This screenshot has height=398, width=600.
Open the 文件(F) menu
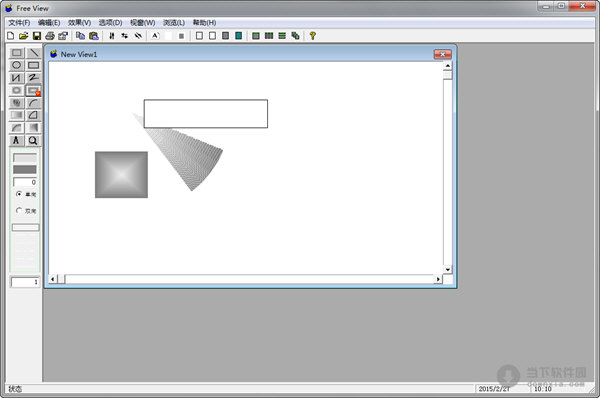(19, 23)
